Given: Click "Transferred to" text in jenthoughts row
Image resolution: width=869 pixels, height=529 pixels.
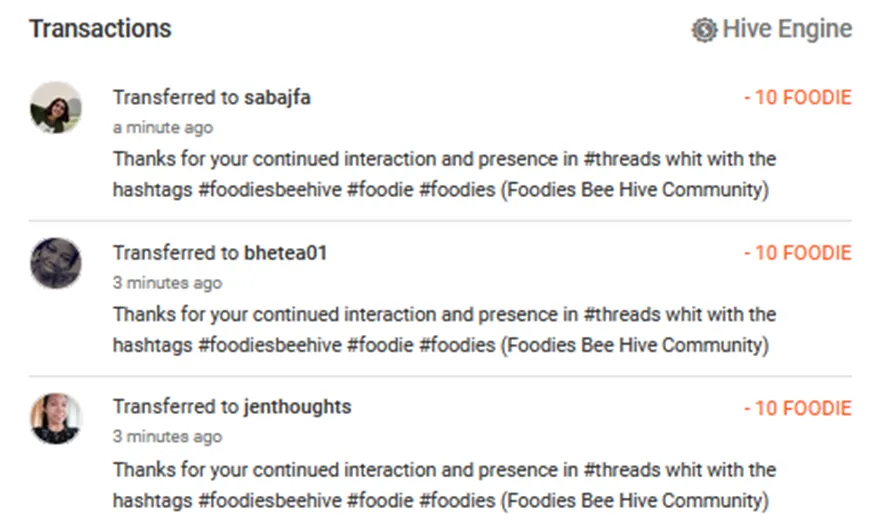Looking at the screenshot, I should click(x=175, y=408).
